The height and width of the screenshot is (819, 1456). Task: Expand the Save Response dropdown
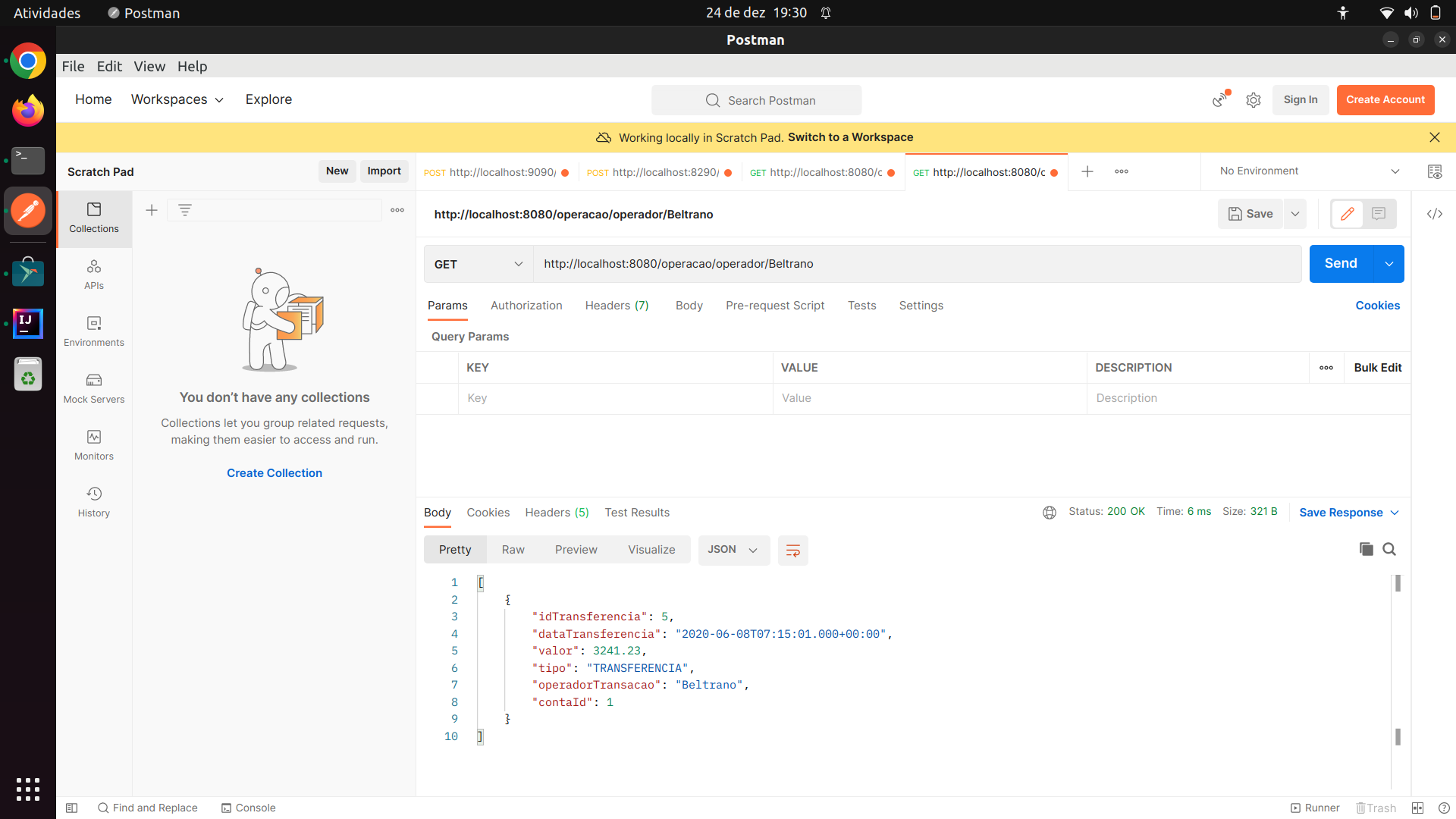[1395, 512]
